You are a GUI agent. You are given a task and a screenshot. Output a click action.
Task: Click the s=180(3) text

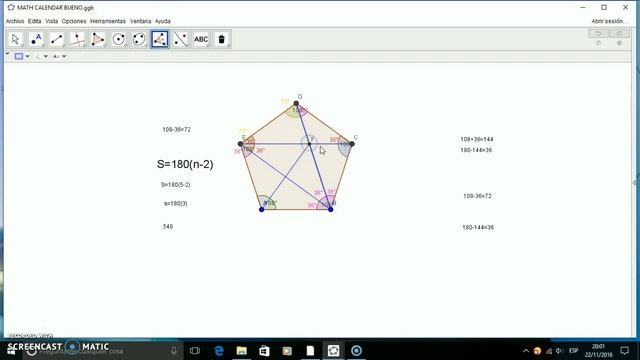pos(176,203)
